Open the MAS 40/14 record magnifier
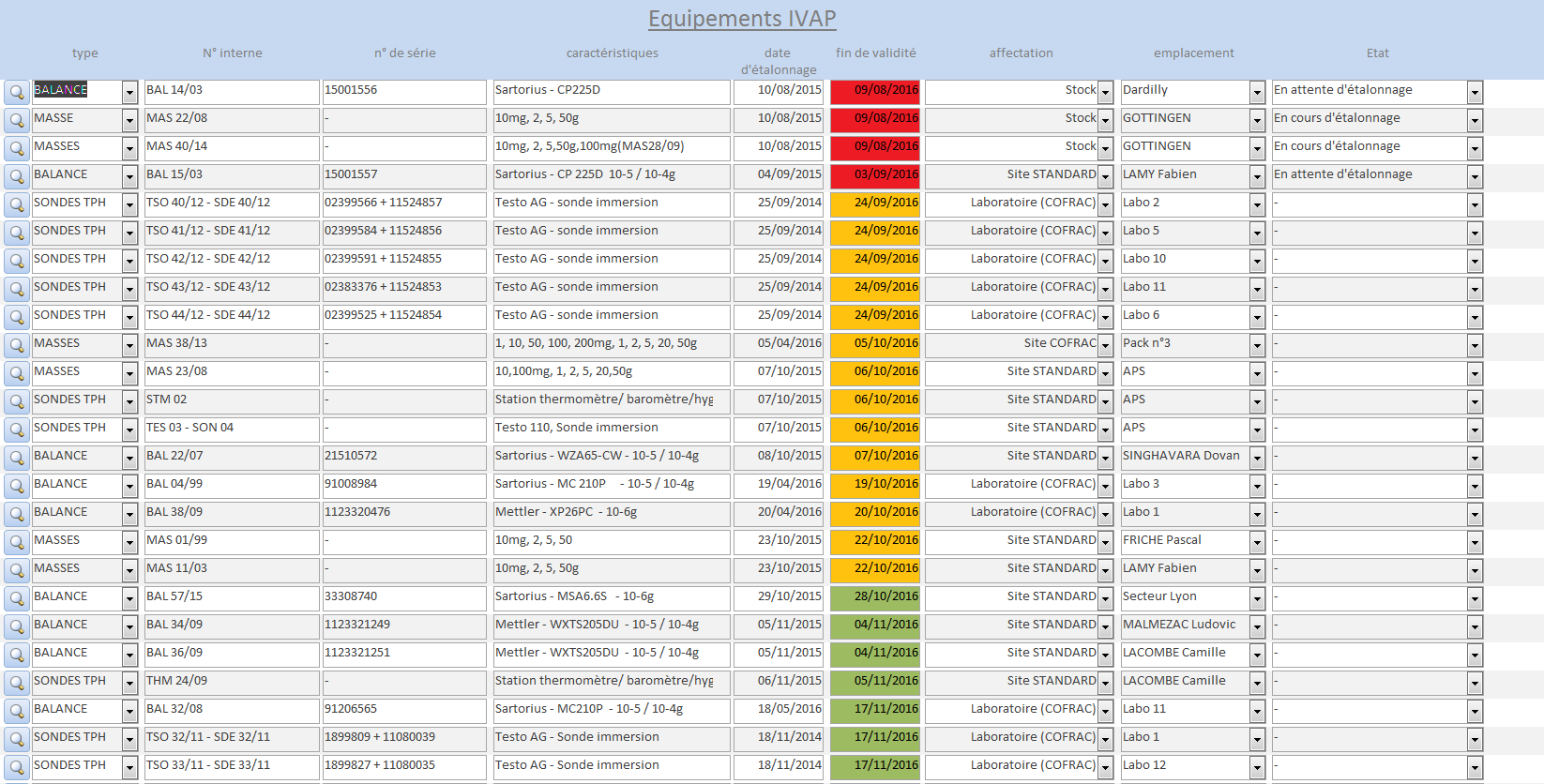 click(16, 148)
